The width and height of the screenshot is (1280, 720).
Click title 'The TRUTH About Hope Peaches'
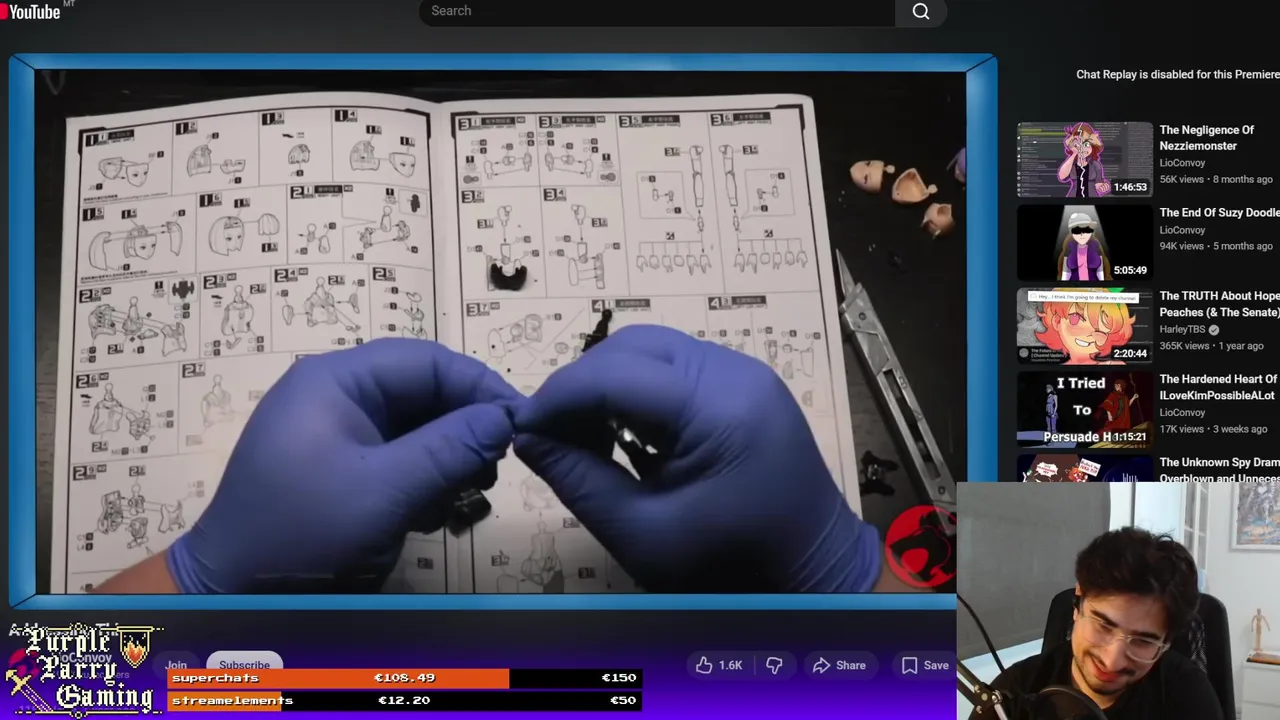point(1219,304)
